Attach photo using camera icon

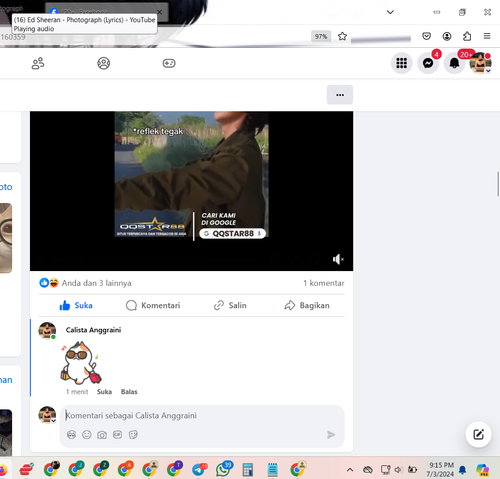point(102,435)
